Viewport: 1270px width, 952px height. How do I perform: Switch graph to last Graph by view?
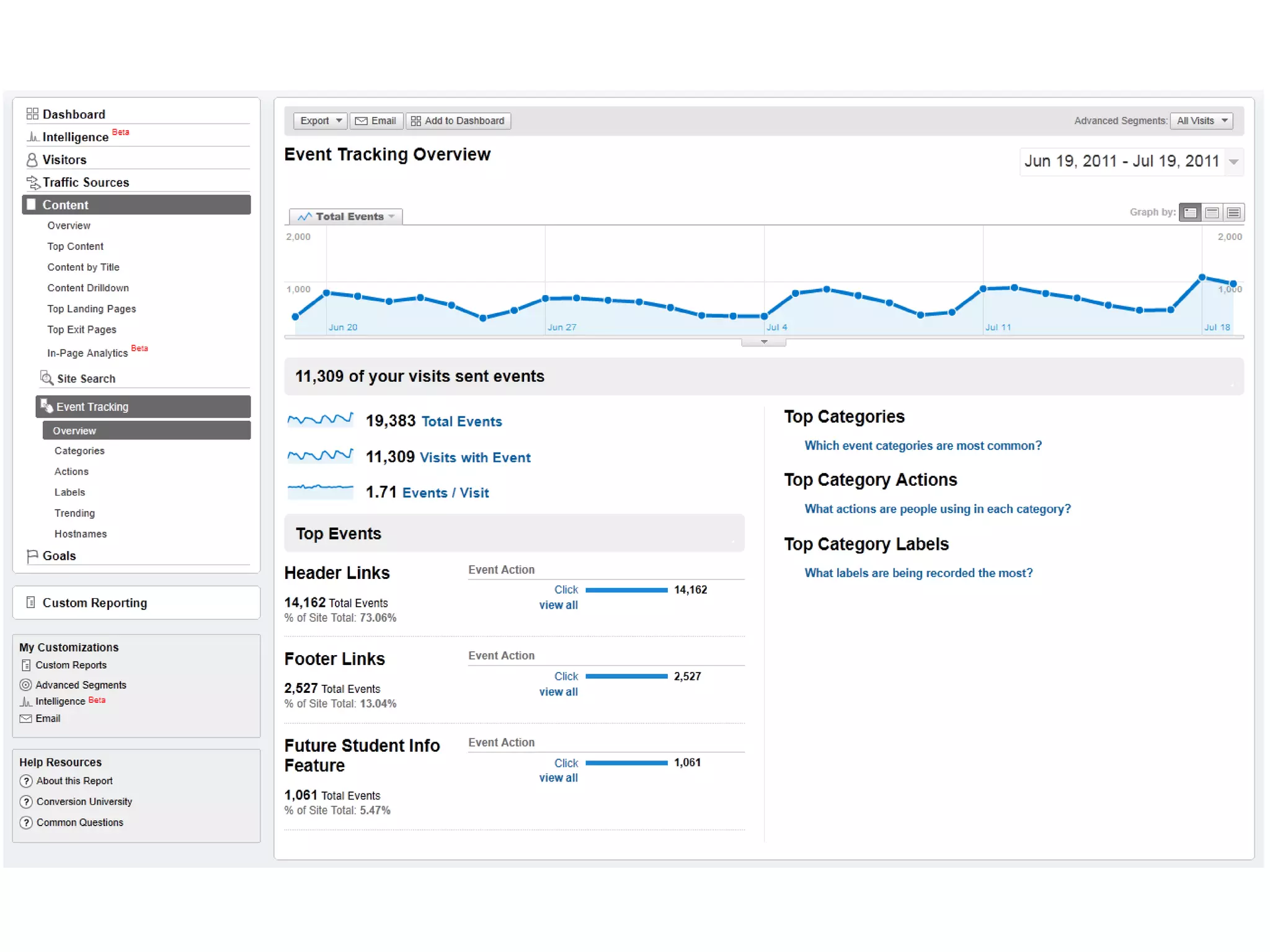click(1233, 213)
